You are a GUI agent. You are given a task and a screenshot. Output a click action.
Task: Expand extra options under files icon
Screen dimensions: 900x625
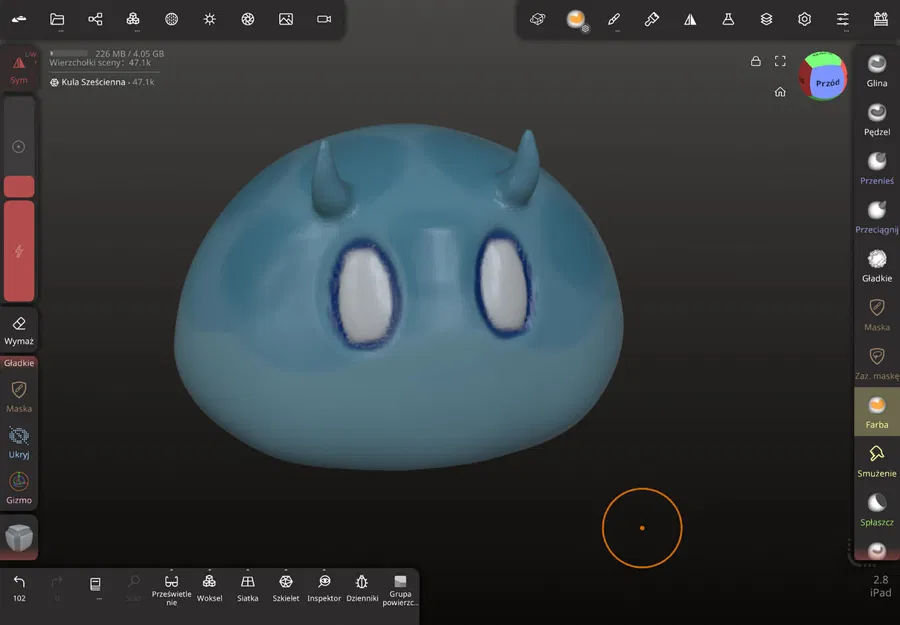pyautogui.click(x=57, y=33)
